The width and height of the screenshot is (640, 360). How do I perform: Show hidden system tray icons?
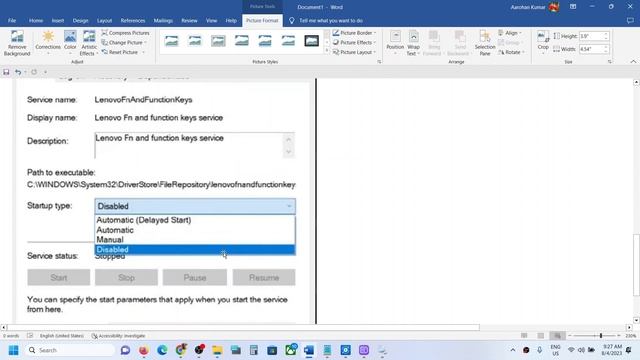click(513, 350)
